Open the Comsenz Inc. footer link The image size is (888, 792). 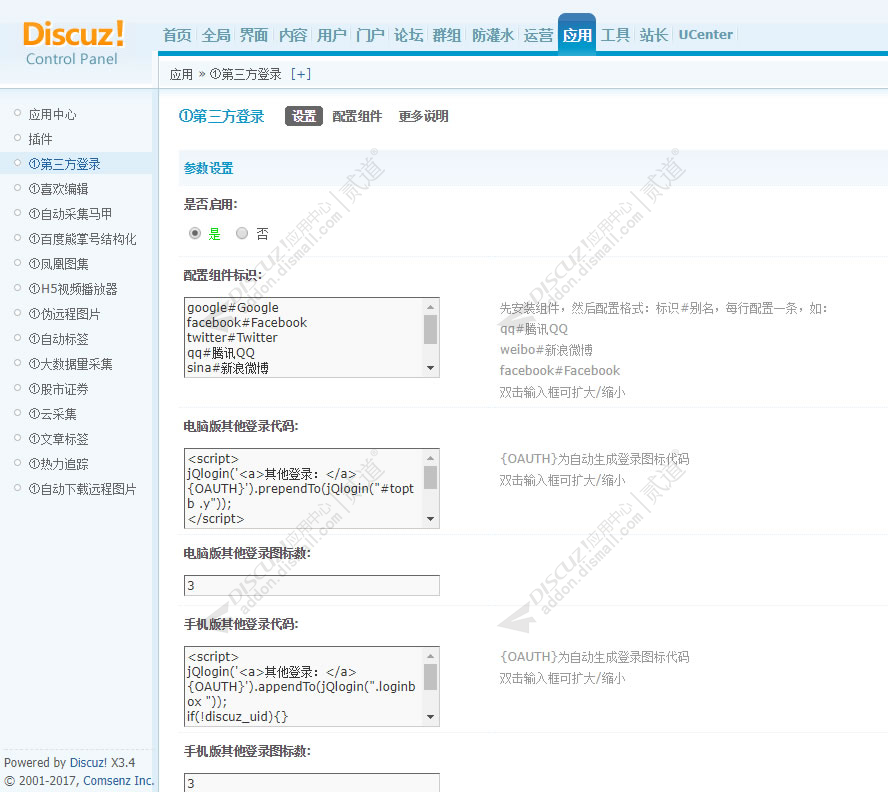[x=118, y=781]
